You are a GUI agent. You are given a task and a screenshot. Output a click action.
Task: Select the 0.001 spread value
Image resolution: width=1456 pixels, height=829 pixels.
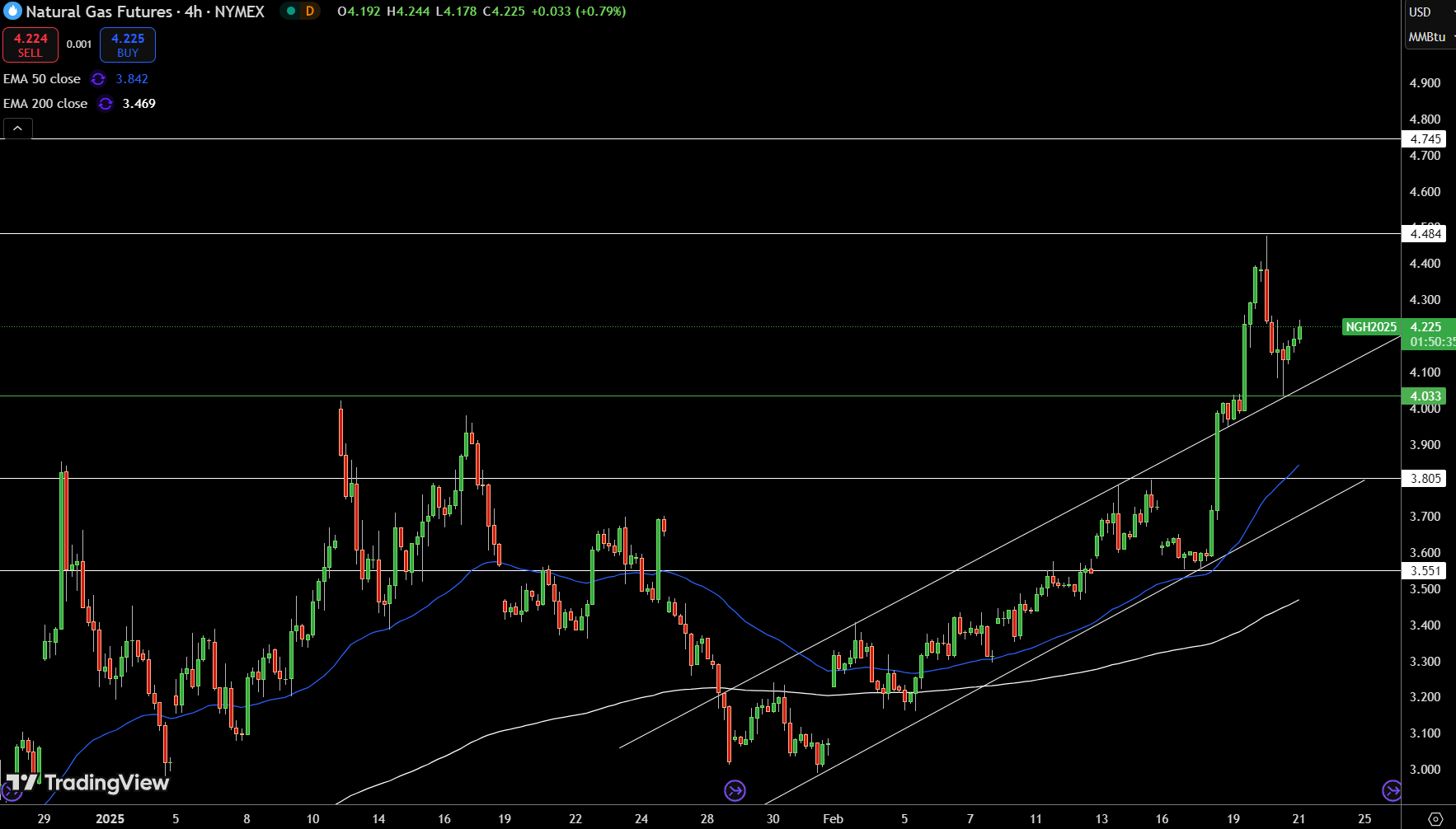[79, 44]
